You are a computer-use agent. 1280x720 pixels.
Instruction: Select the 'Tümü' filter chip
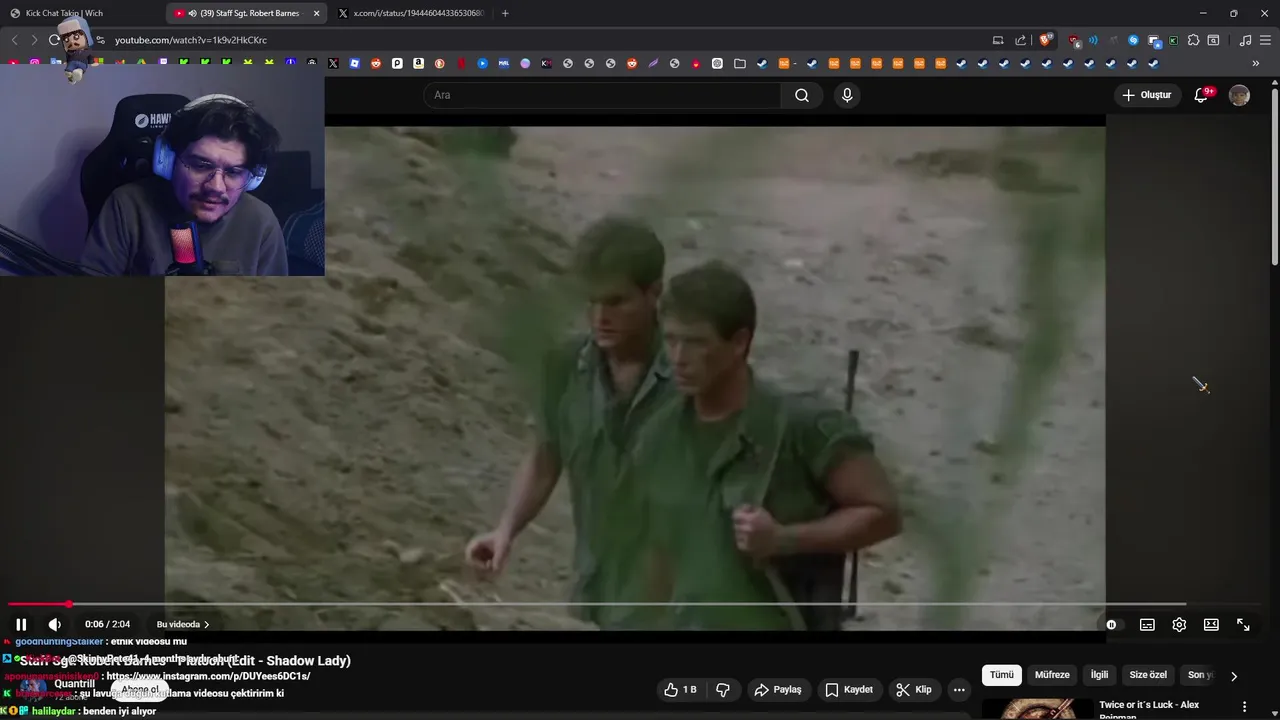click(1001, 675)
